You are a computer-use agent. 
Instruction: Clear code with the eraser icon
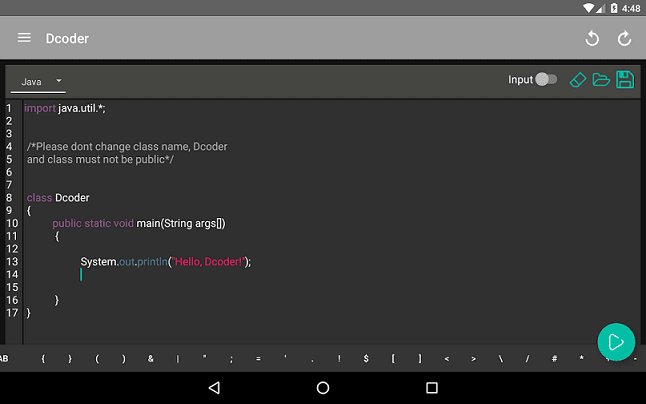577,80
